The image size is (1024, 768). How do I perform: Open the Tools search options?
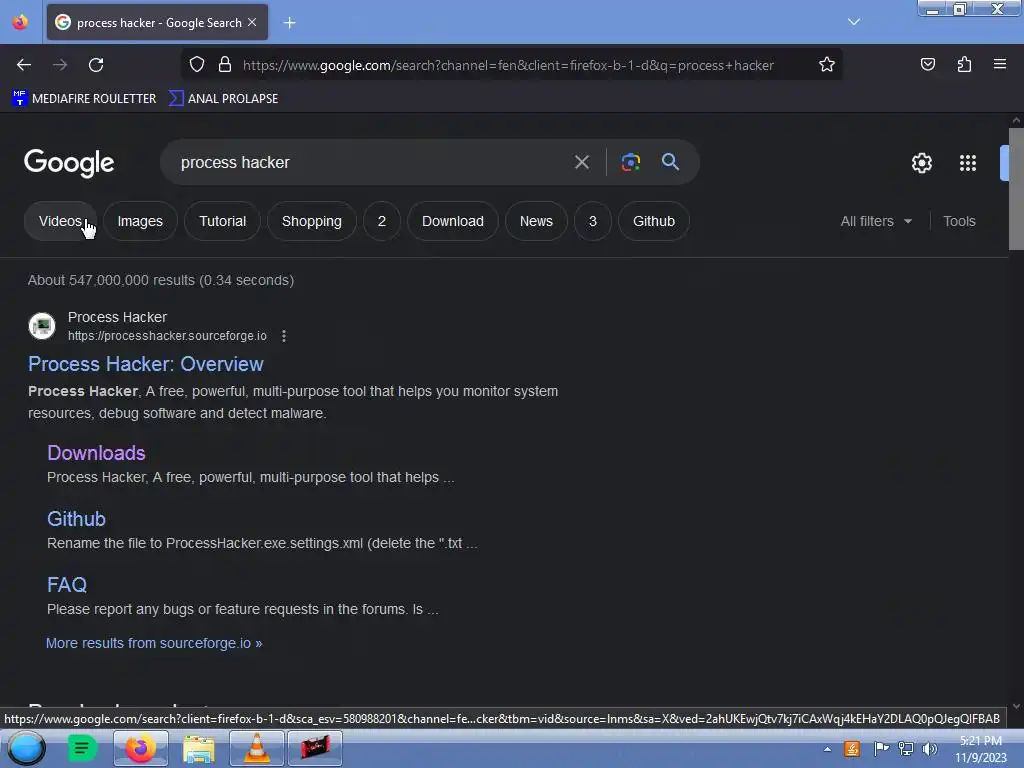pos(959,221)
